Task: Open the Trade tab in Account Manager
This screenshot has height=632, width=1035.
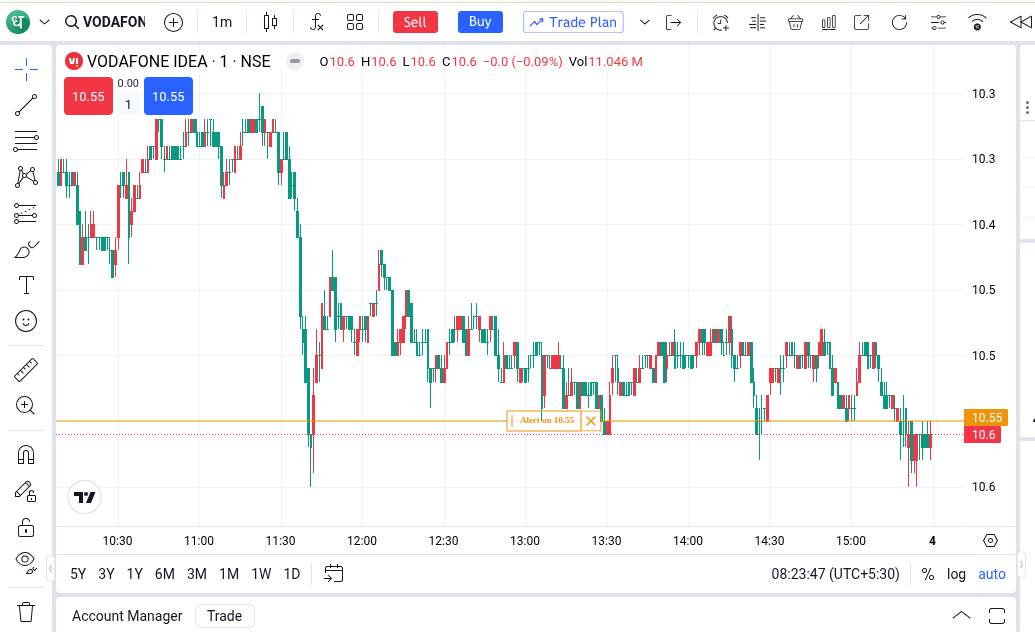Action: click(224, 616)
